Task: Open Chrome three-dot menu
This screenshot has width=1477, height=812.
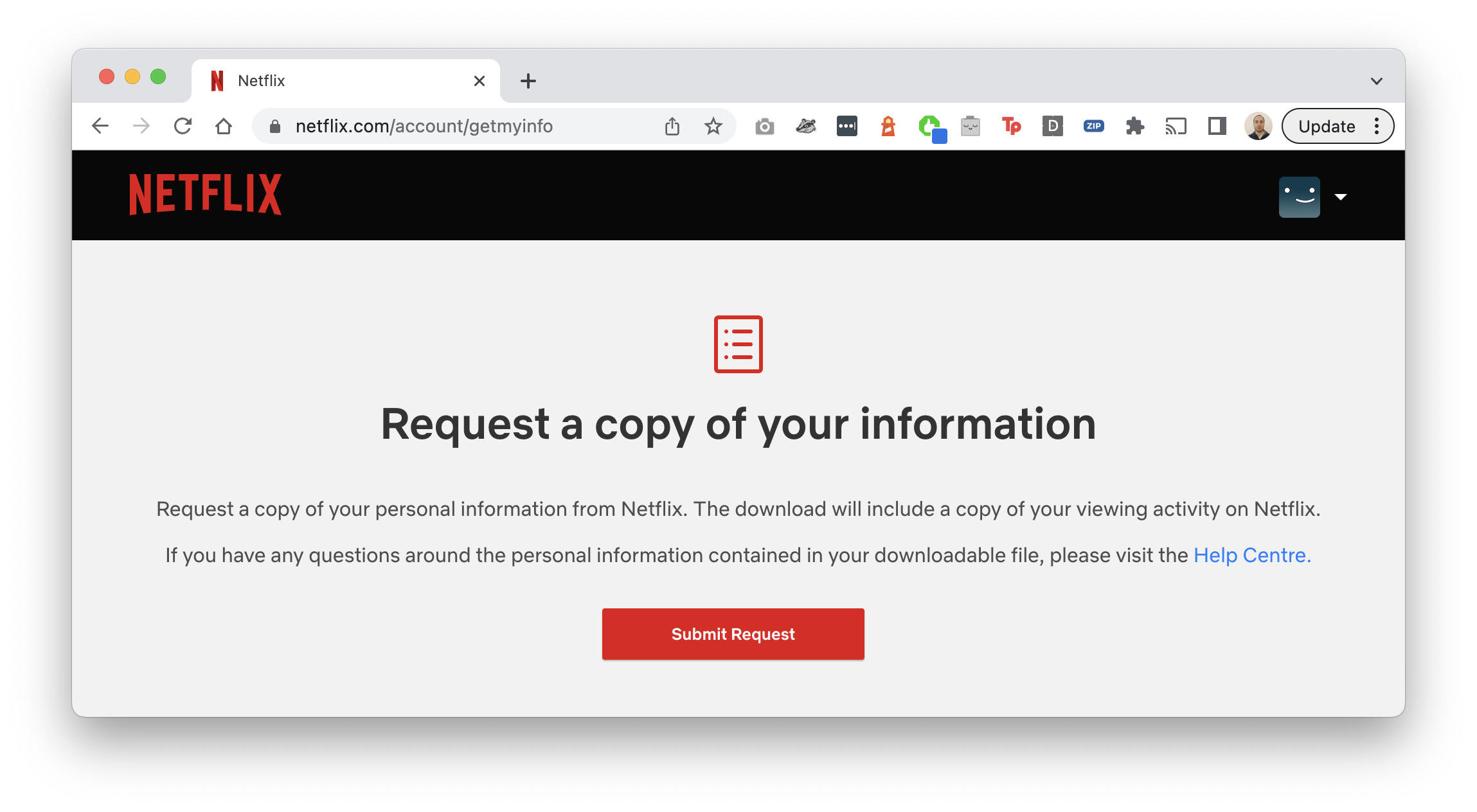Action: [x=1377, y=126]
